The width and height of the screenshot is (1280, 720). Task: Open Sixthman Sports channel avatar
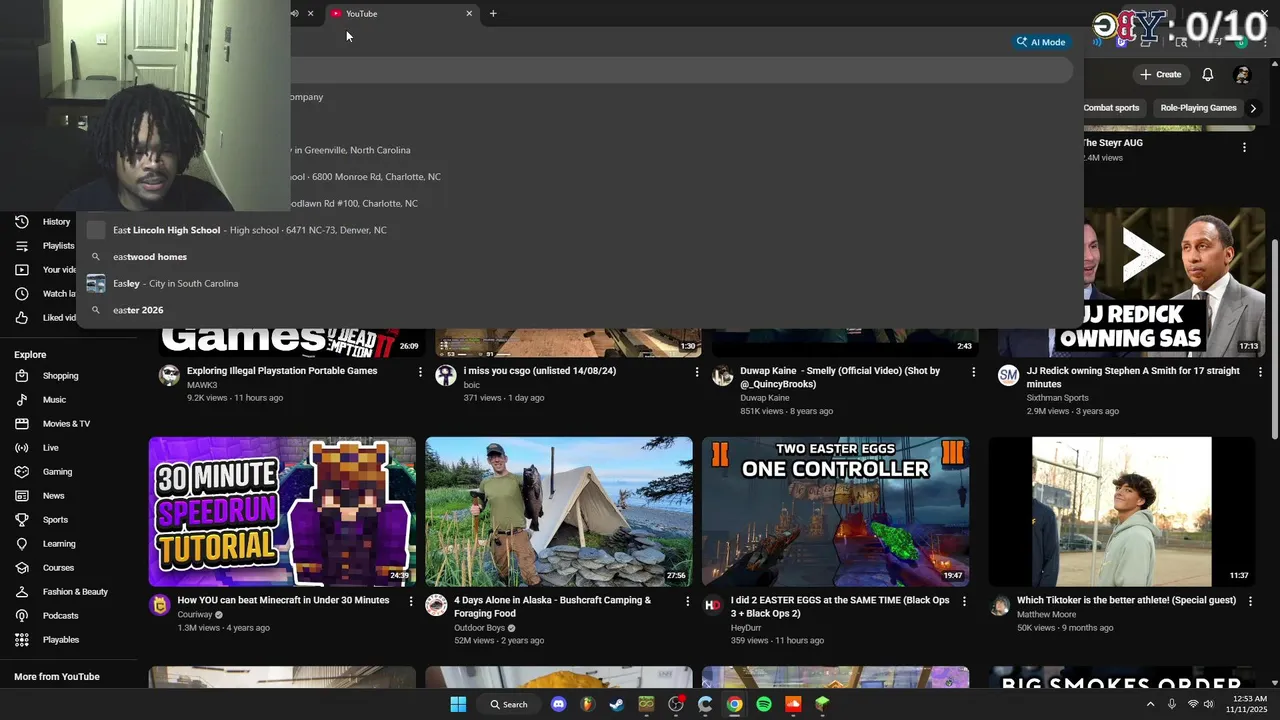tap(1008, 376)
